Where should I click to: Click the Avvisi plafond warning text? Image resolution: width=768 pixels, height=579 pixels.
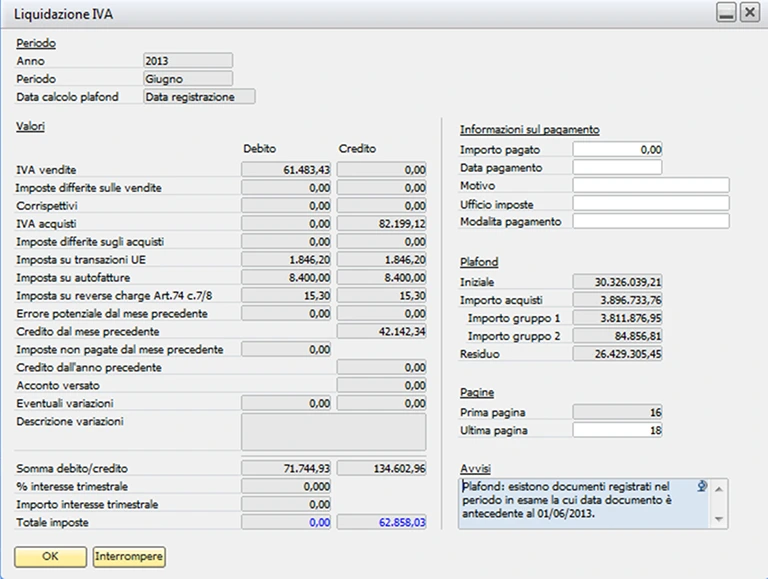click(567, 500)
